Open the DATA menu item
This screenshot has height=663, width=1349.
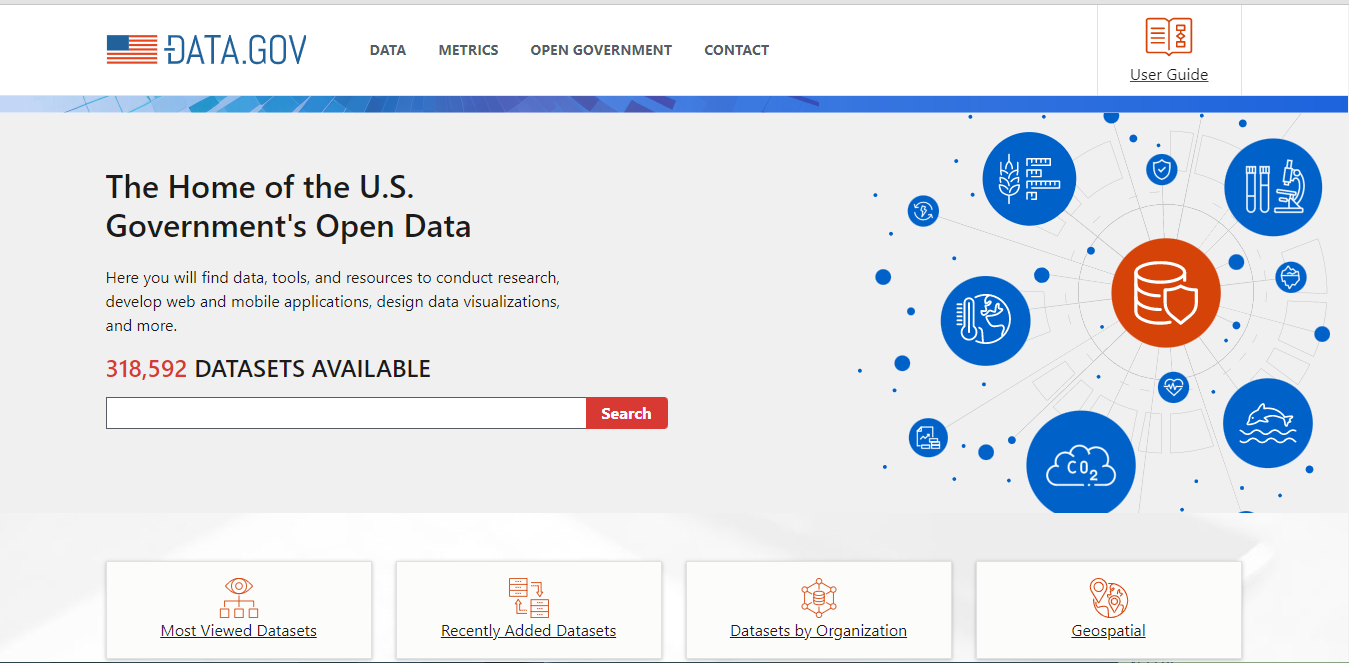387,49
